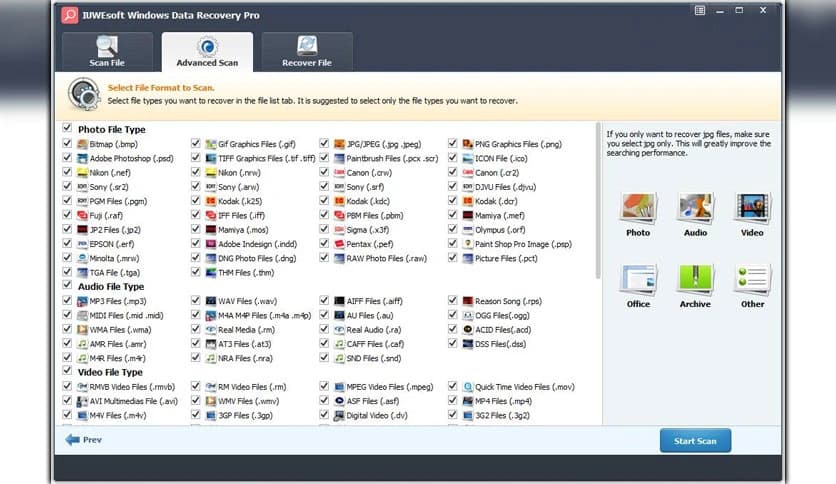The width and height of the screenshot is (836, 484).
Task: Click the Paintbrush Files (.pcx .scr) label
Action: point(392,158)
